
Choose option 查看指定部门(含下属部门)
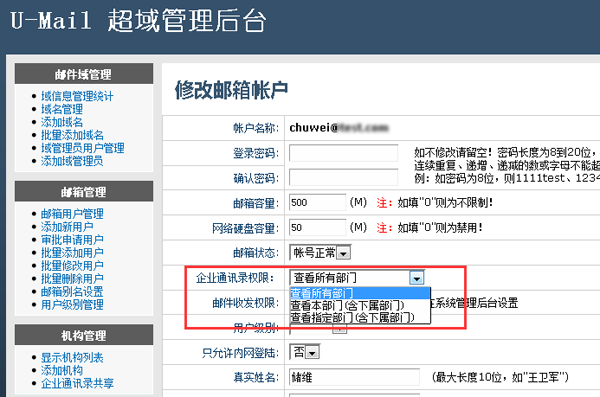click(x=360, y=317)
